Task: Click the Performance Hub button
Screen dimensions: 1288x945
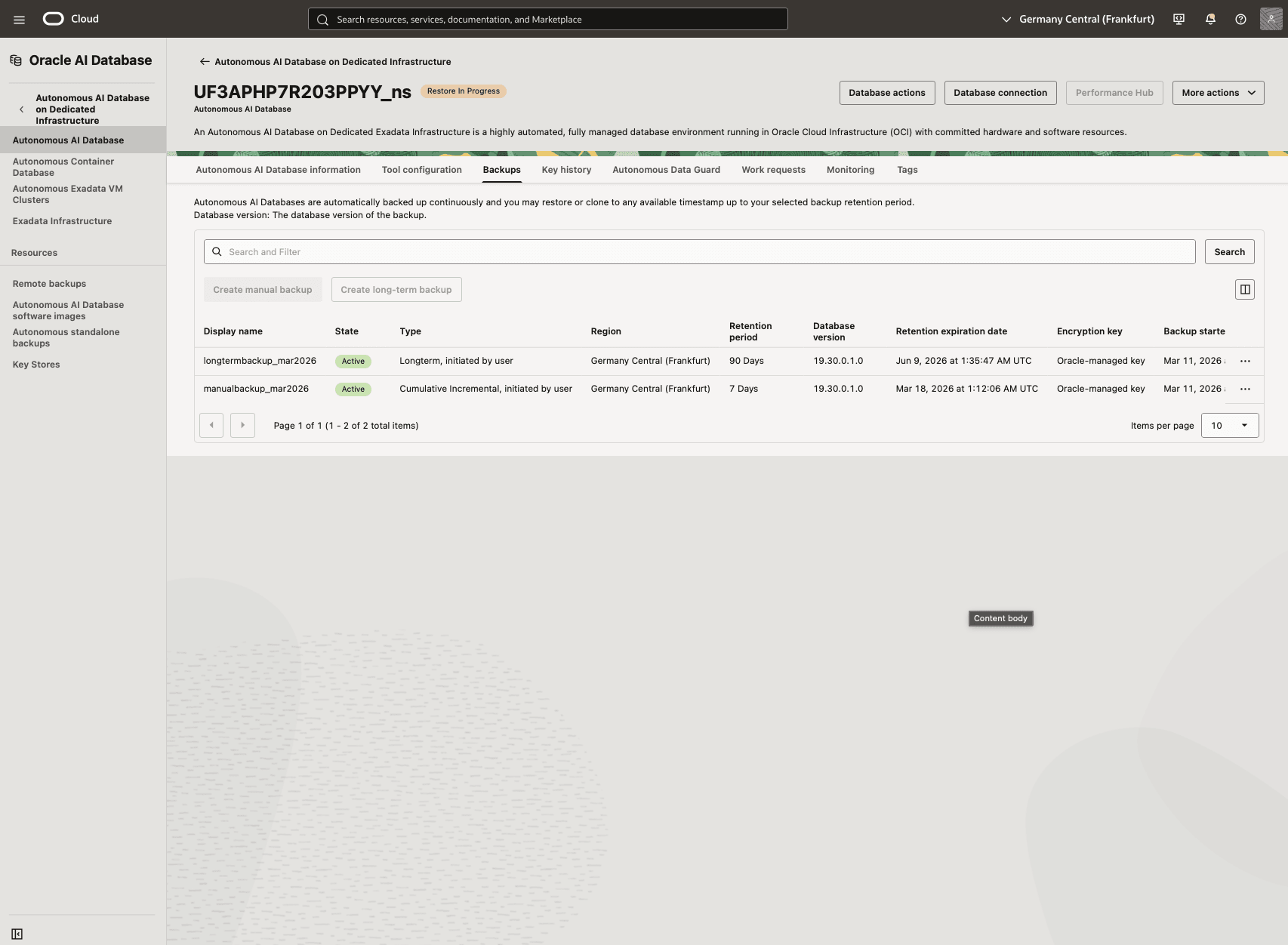Action: pos(1114,93)
